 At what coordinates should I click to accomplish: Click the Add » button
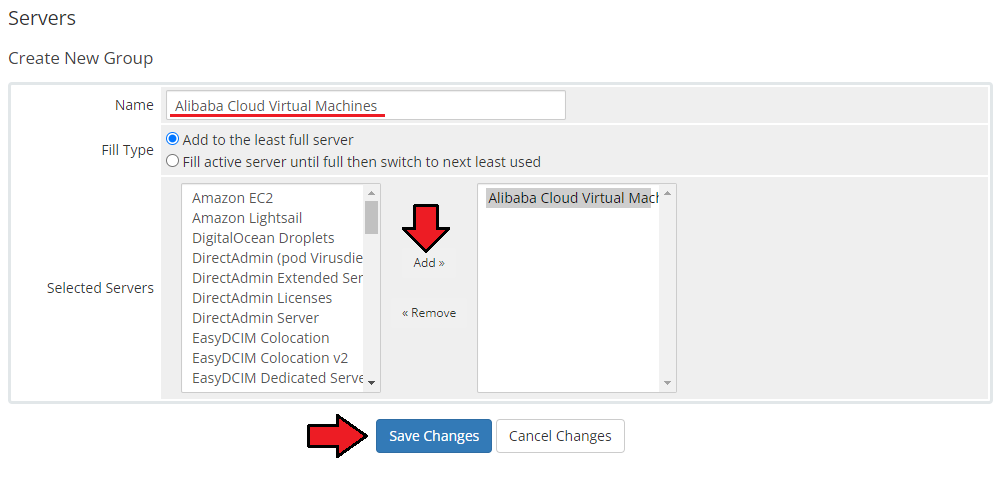click(x=429, y=262)
